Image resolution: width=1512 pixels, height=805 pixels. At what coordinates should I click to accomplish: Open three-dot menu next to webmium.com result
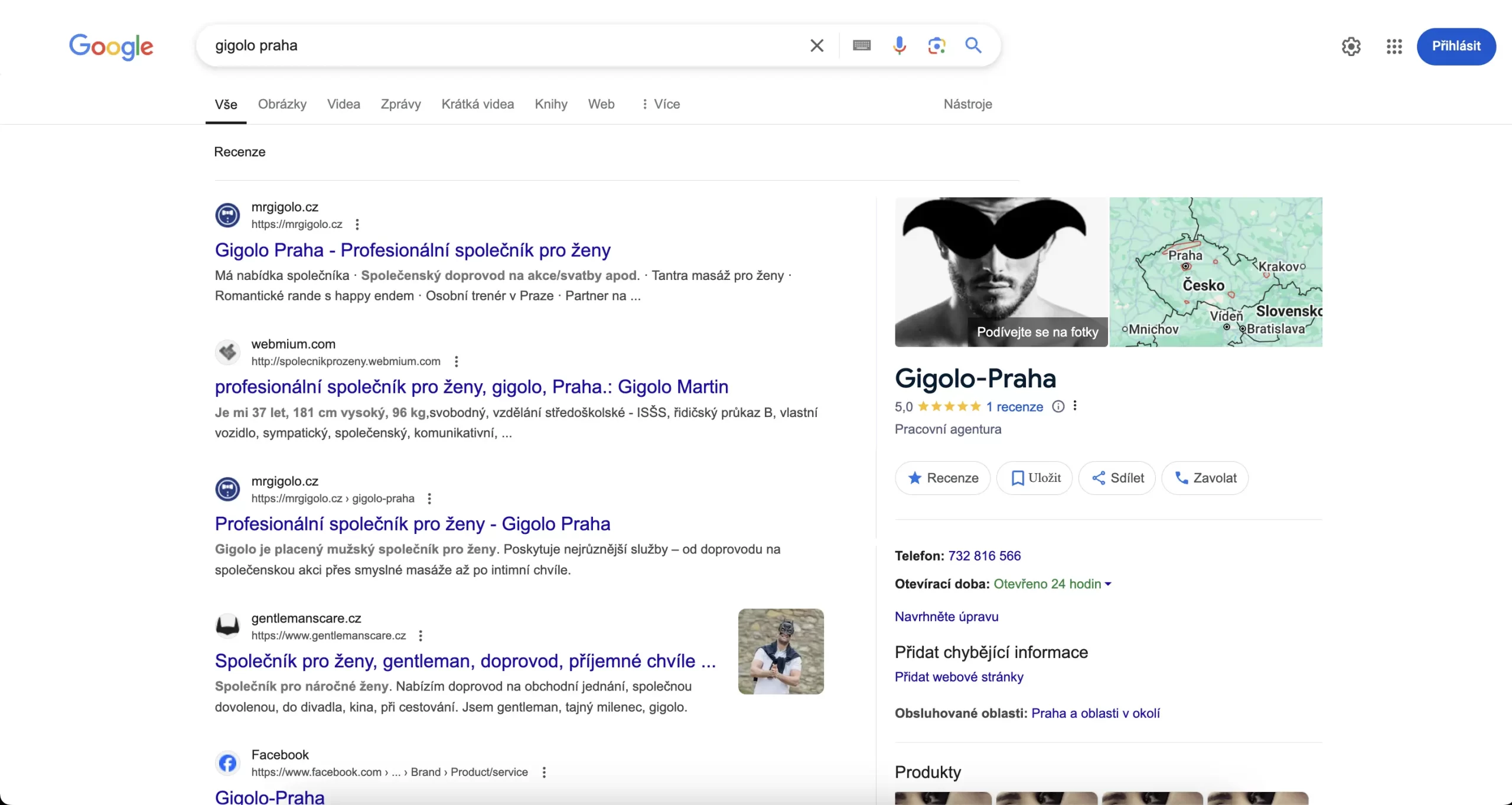[x=456, y=361]
